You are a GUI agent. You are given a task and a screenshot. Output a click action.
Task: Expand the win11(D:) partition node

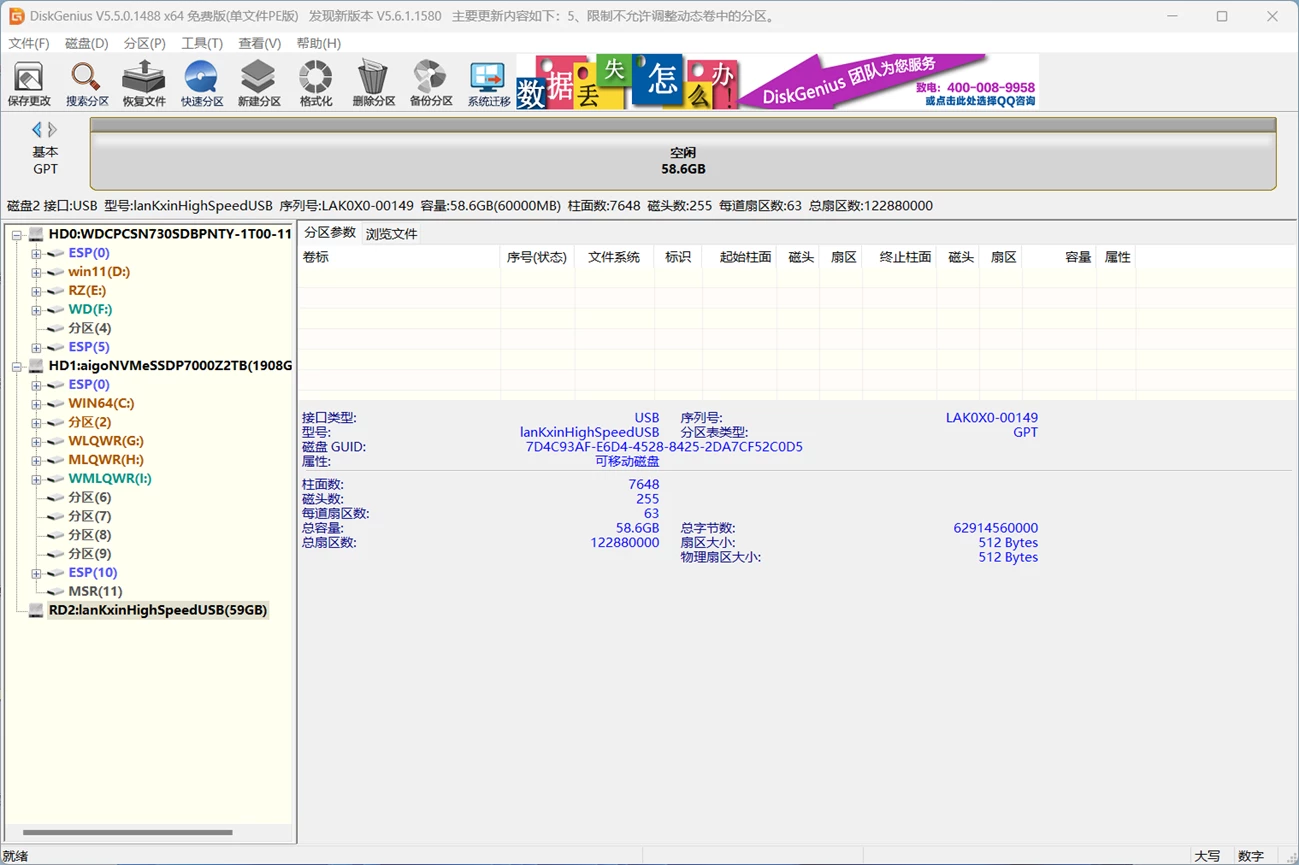[x=36, y=272]
